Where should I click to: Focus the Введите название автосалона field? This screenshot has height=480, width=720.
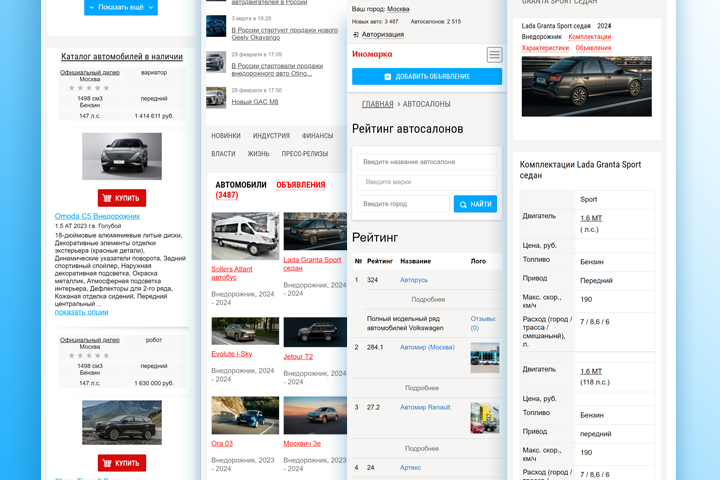pyautogui.click(x=427, y=162)
